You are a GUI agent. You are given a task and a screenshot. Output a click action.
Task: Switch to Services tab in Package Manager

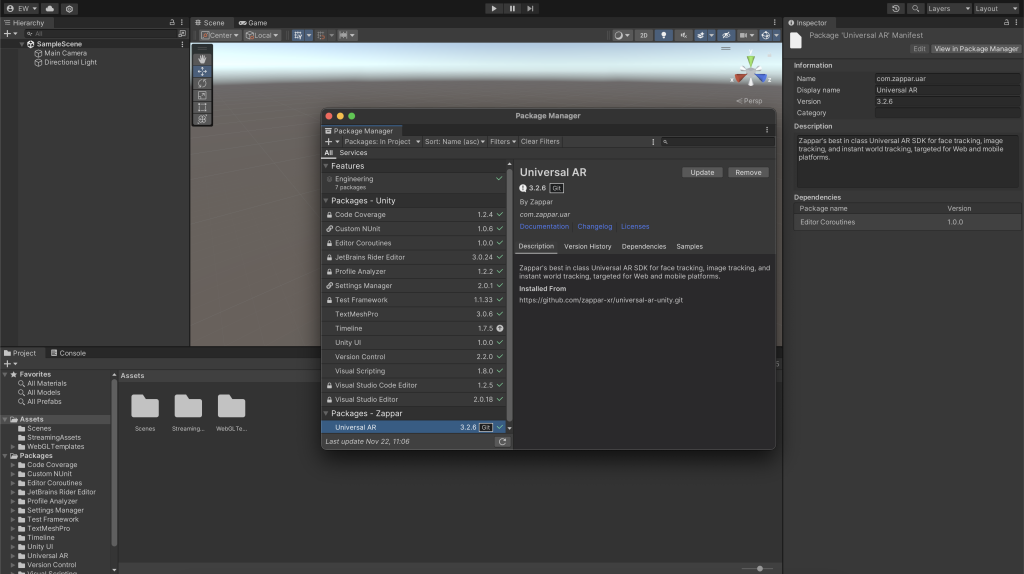point(353,153)
